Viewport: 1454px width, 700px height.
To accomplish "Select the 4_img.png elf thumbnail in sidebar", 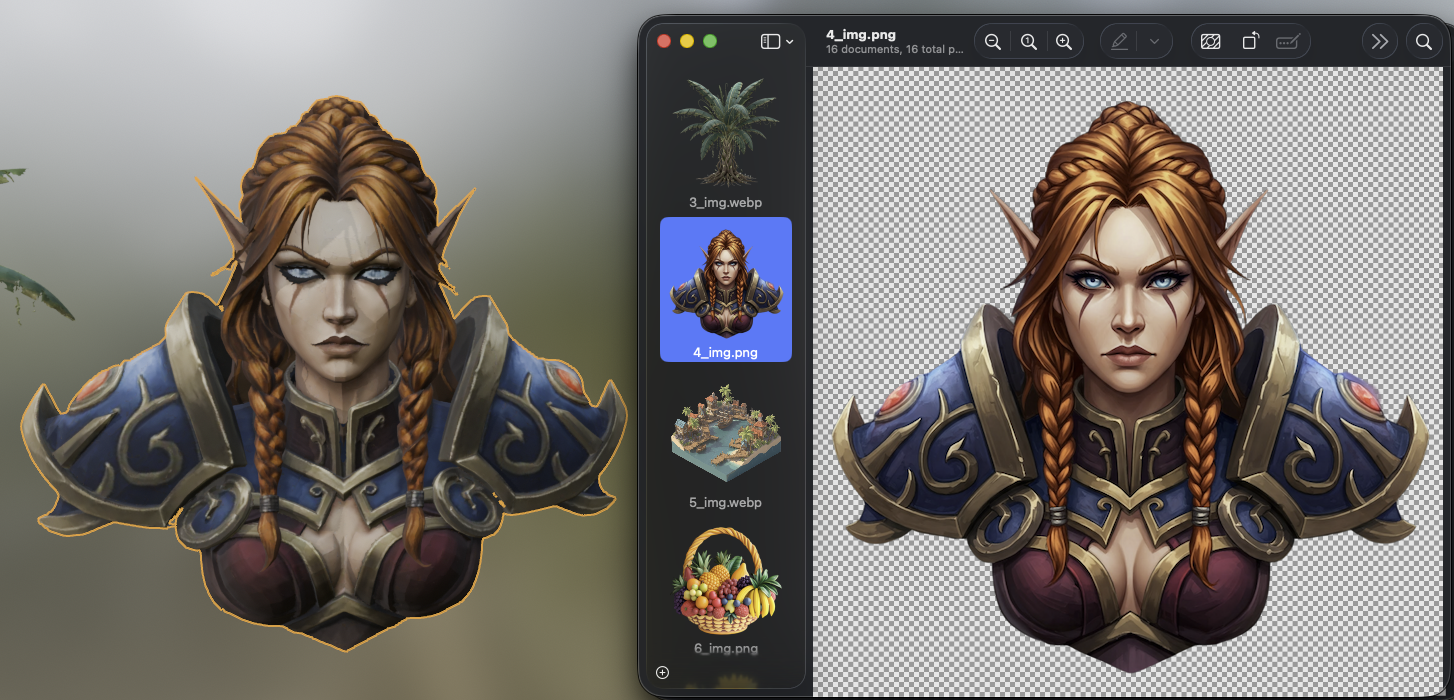I will [726, 283].
